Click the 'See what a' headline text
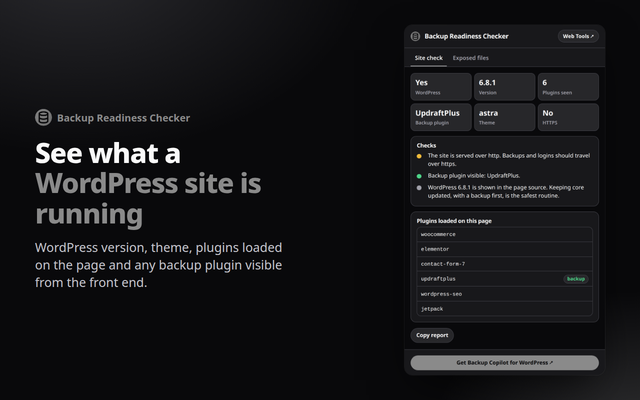The width and height of the screenshot is (640, 400). coord(108,153)
